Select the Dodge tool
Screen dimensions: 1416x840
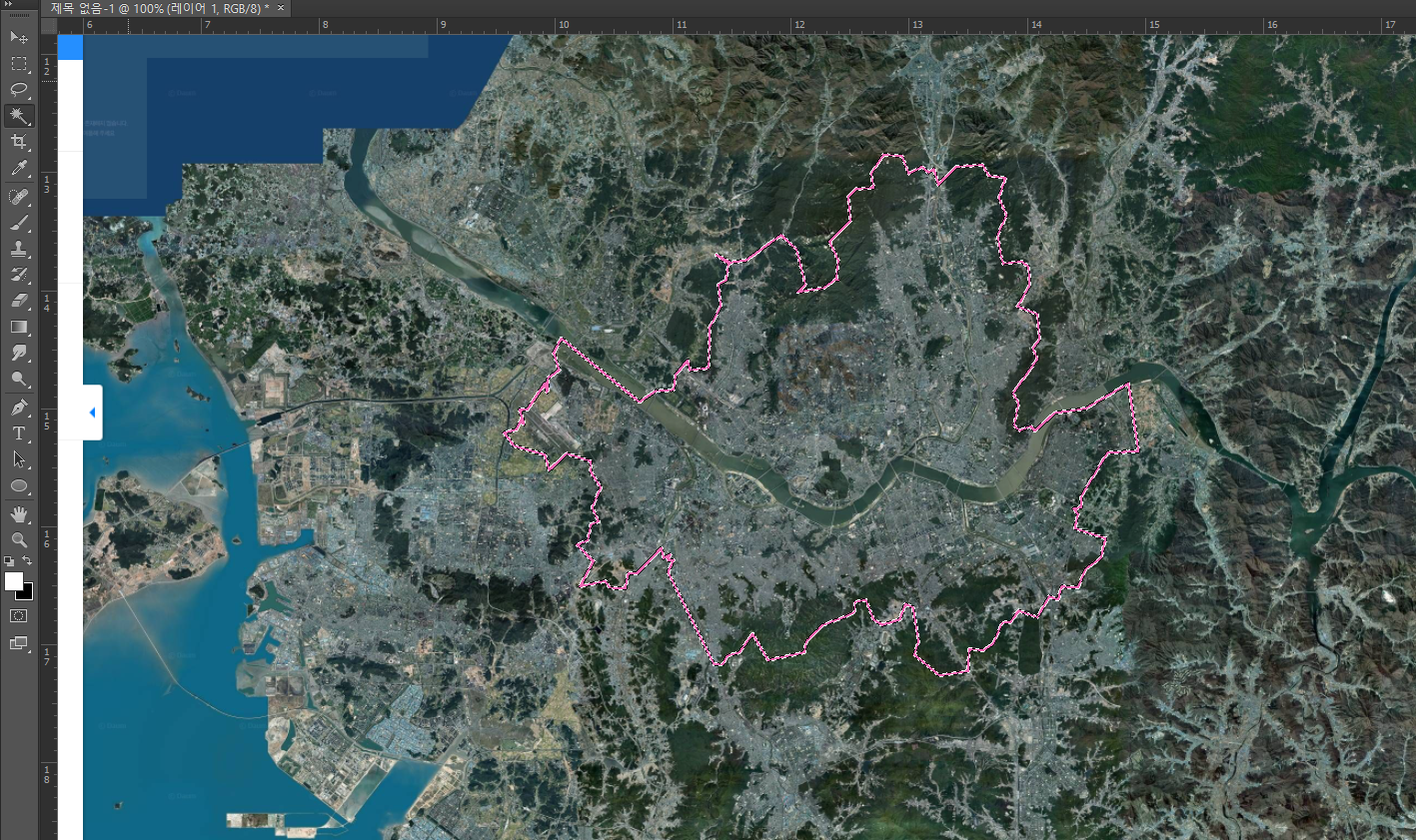(19, 379)
